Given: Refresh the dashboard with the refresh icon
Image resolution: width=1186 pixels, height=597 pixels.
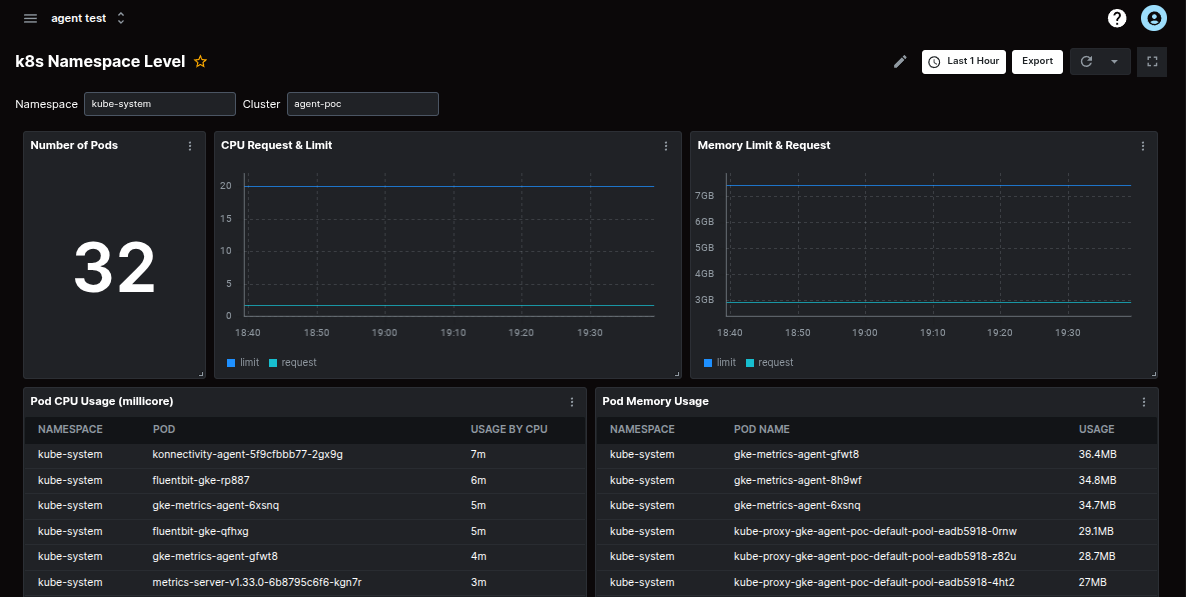Looking at the screenshot, I should 1086,61.
